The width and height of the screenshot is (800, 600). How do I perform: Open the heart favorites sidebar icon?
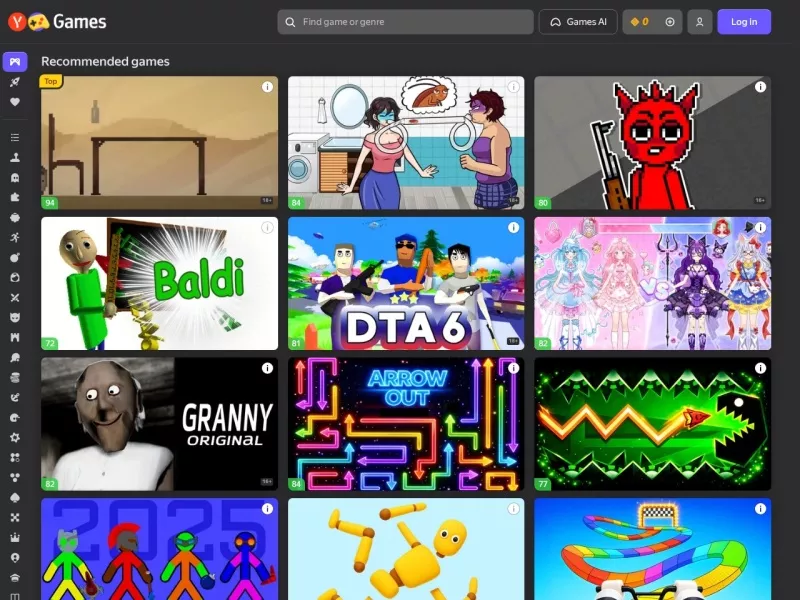[x=15, y=102]
